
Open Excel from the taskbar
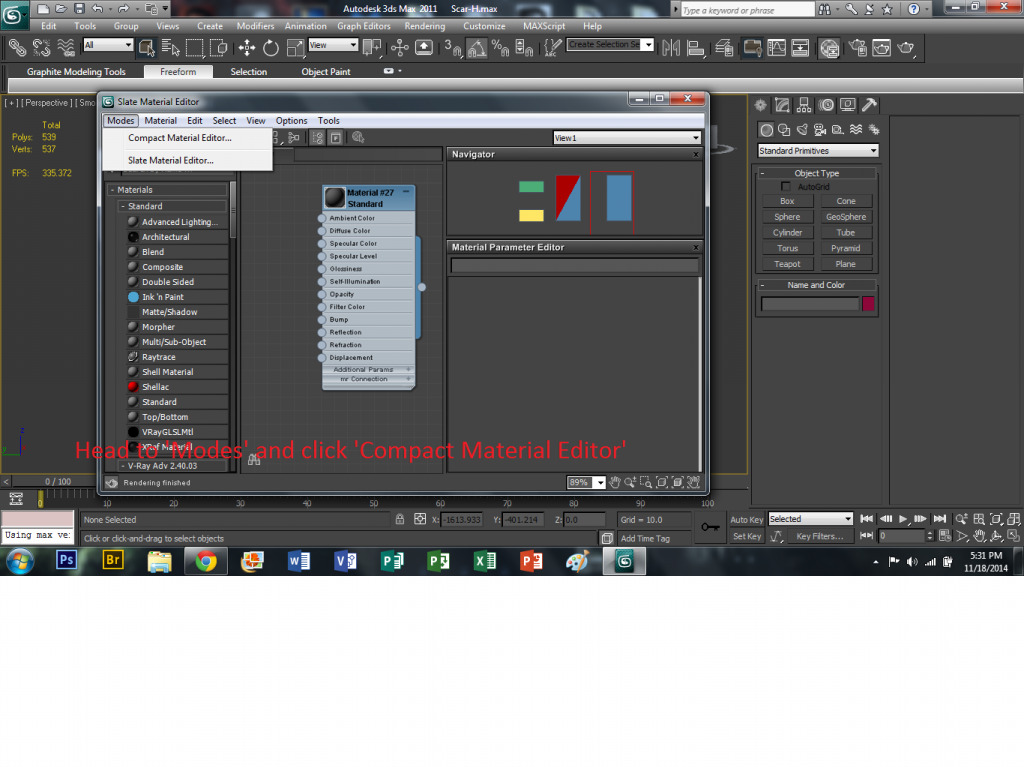click(x=485, y=561)
